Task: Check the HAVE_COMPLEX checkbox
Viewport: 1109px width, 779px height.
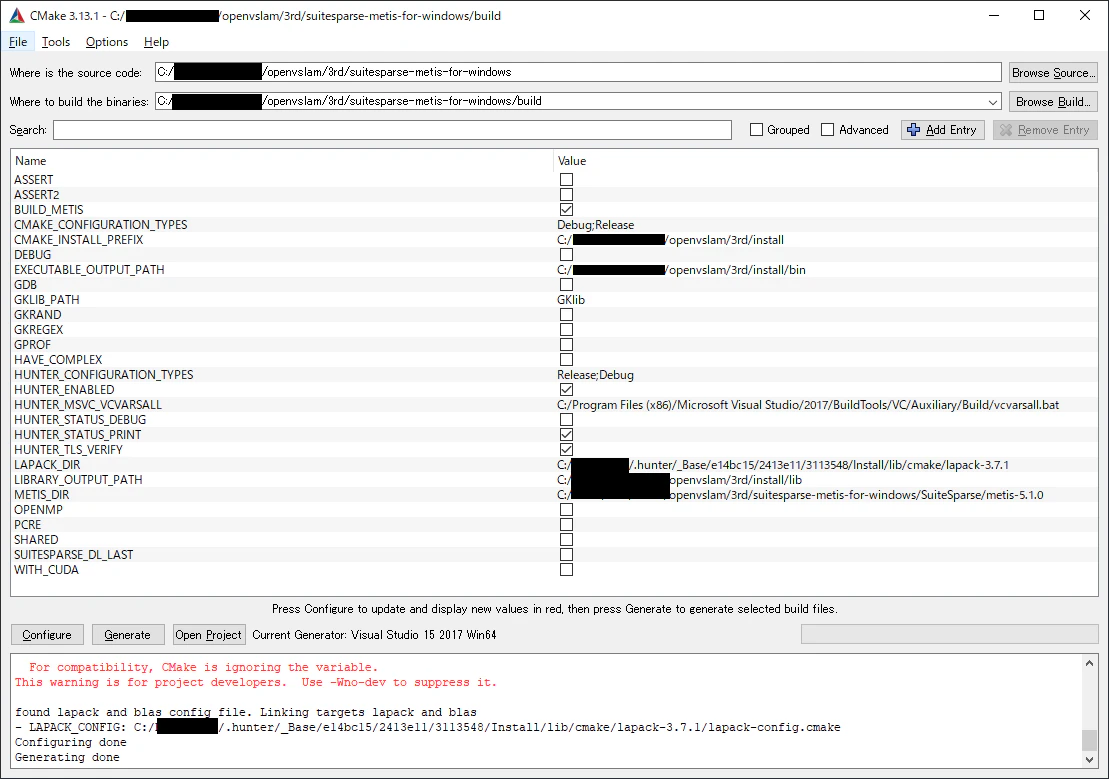Action: tap(566, 359)
